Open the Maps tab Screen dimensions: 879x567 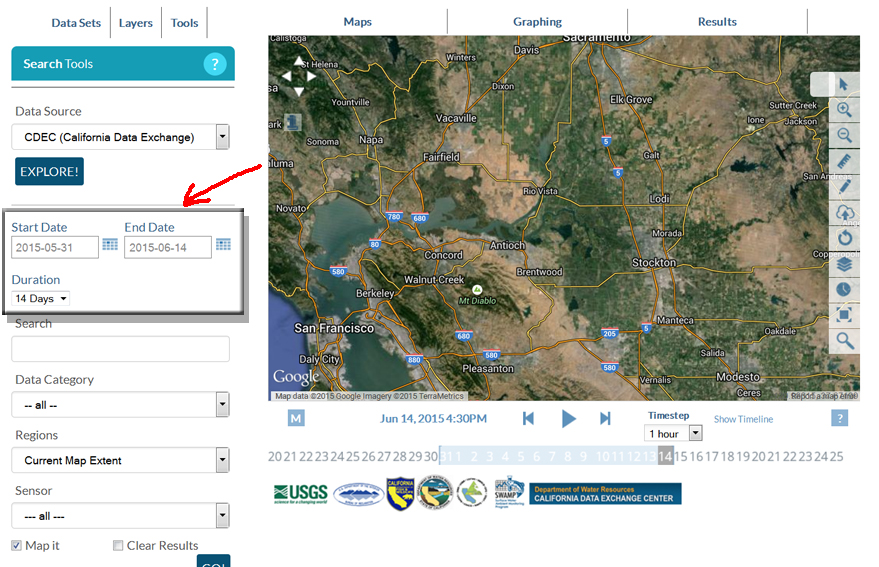(358, 22)
